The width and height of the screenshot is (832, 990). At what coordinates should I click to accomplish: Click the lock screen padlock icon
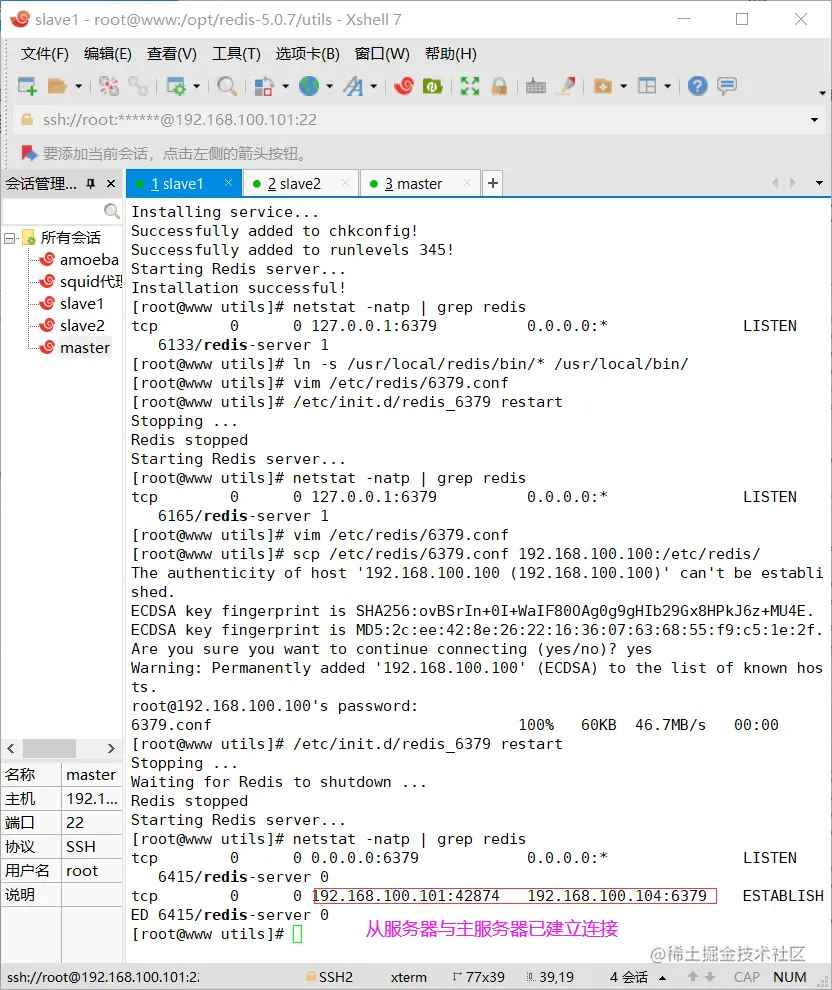(499, 86)
